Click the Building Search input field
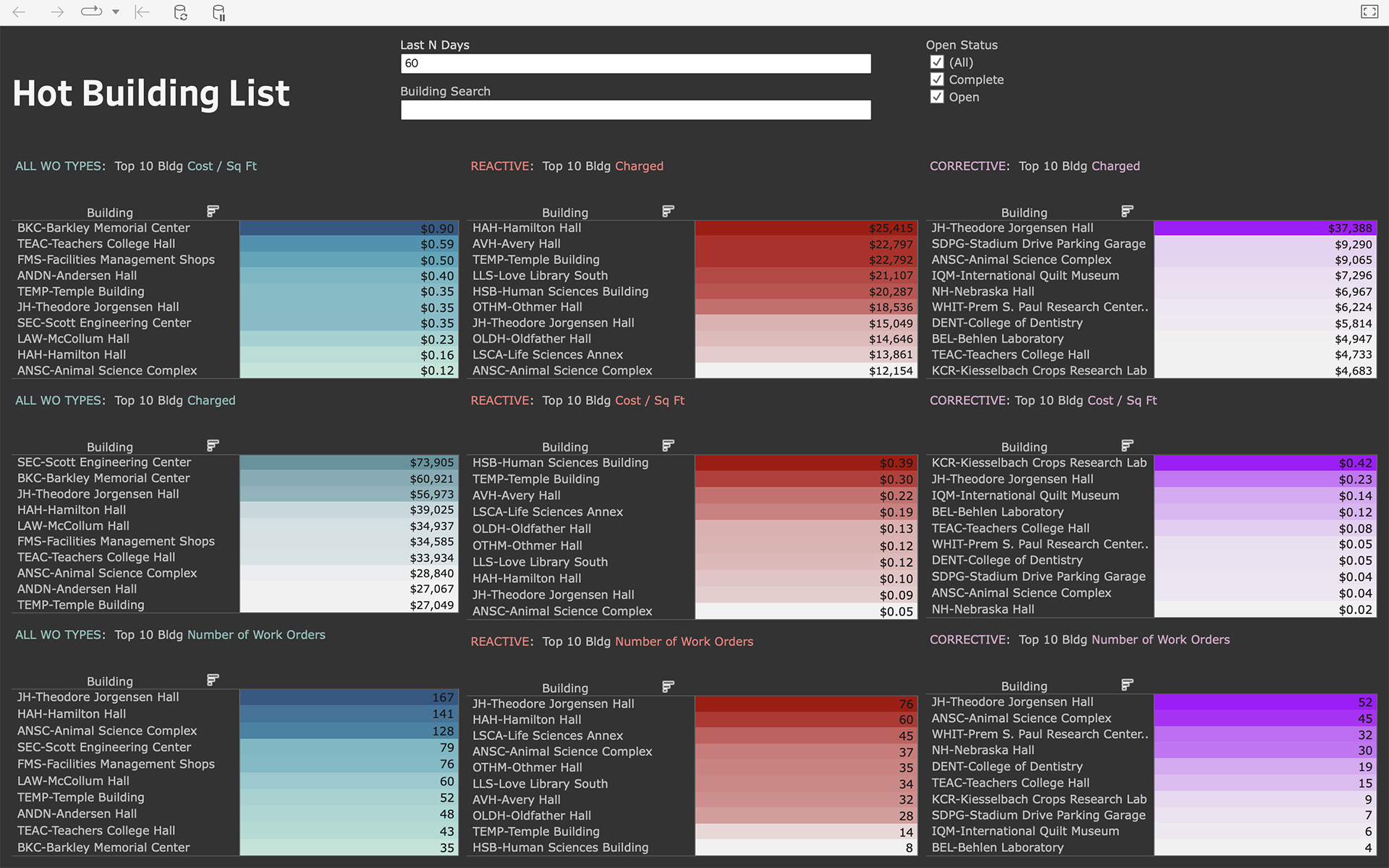1389x868 pixels. coord(635,110)
